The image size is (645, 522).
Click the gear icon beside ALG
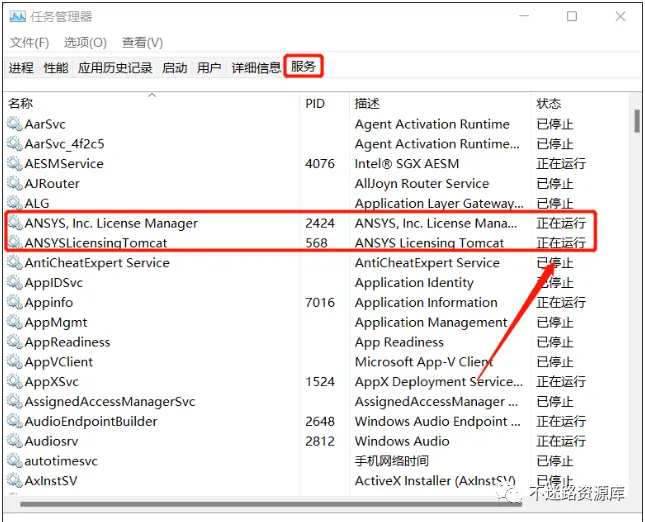14,203
